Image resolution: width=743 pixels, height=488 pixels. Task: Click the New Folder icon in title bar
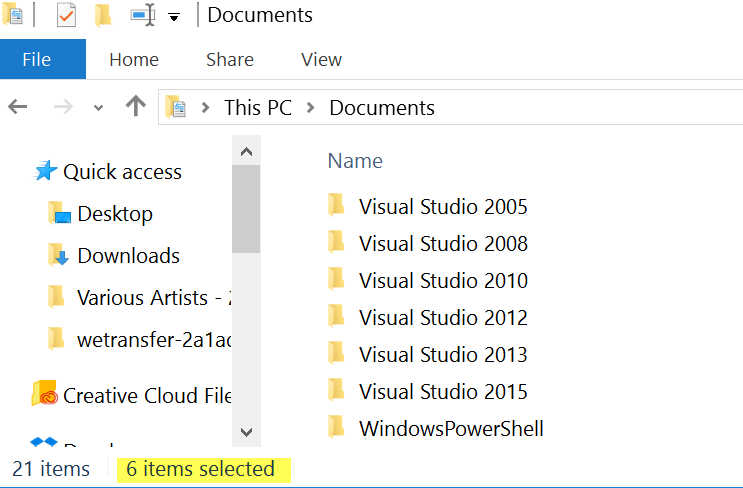(x=103, y=15)
